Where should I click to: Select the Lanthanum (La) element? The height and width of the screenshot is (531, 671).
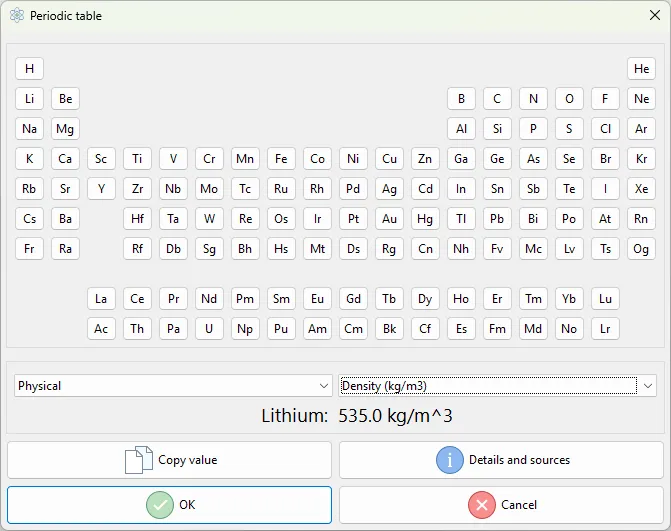click(x=101, y=299)
